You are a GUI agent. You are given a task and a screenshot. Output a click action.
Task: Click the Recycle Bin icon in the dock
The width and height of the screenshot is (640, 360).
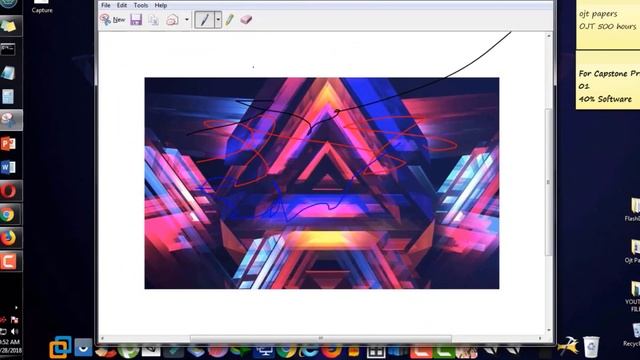coord(591,347)
